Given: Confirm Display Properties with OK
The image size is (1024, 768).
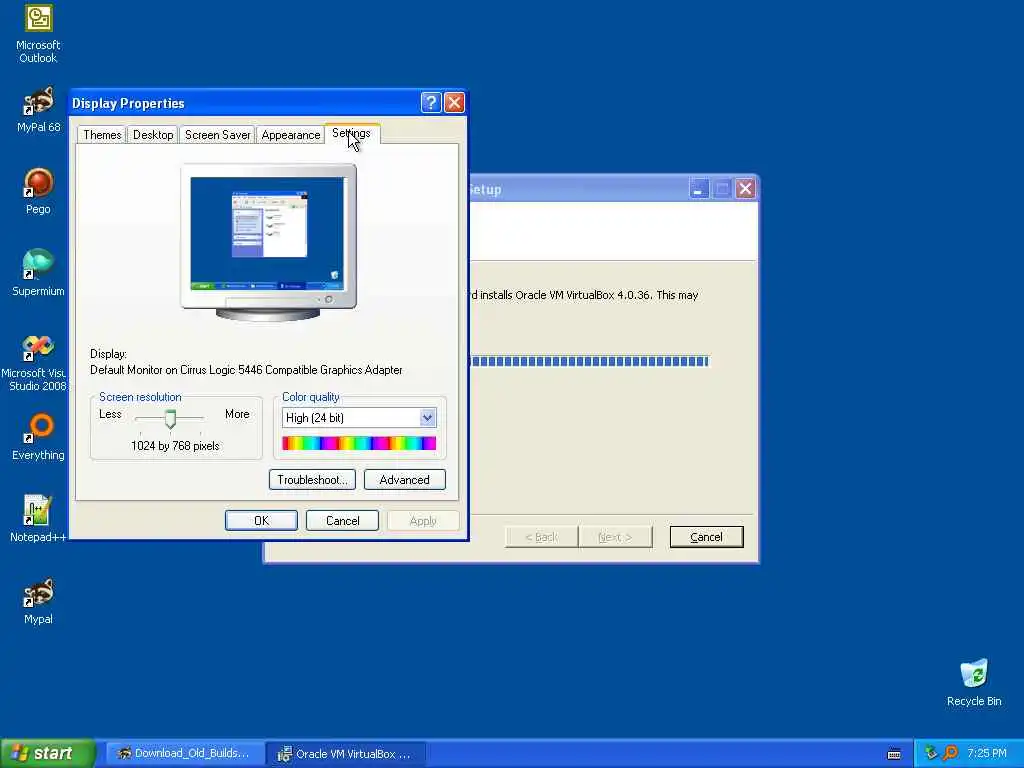Looking at the screenshot, I should click(x=261, y=520).
